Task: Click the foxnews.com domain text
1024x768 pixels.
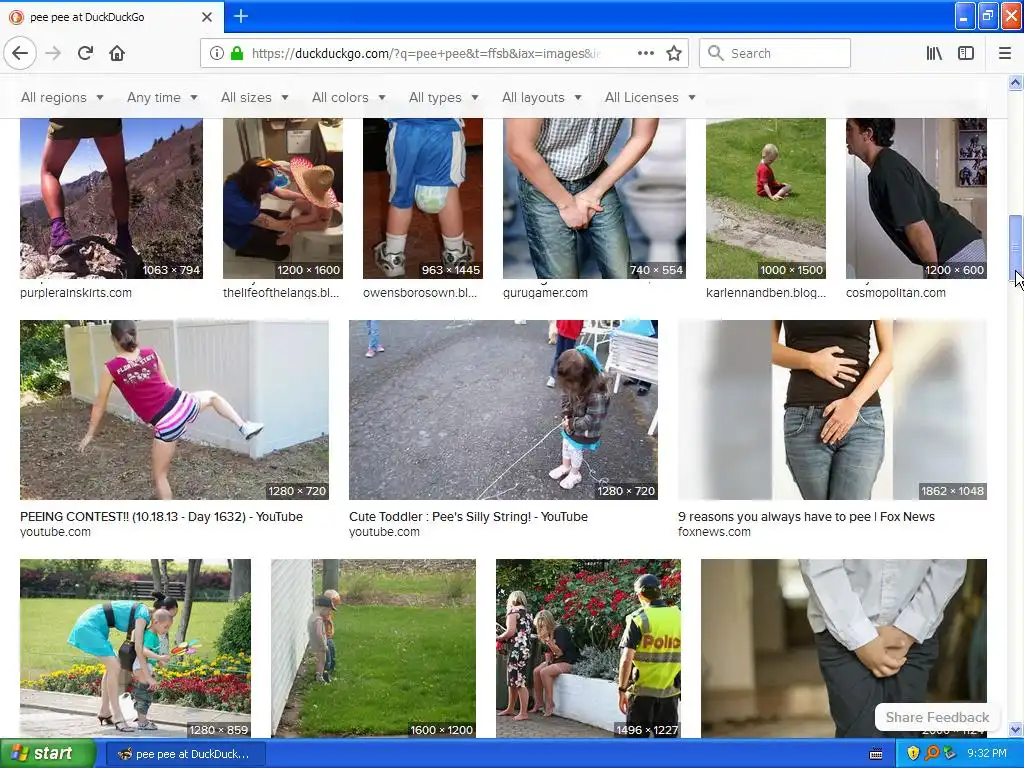Action: (714, 532)
